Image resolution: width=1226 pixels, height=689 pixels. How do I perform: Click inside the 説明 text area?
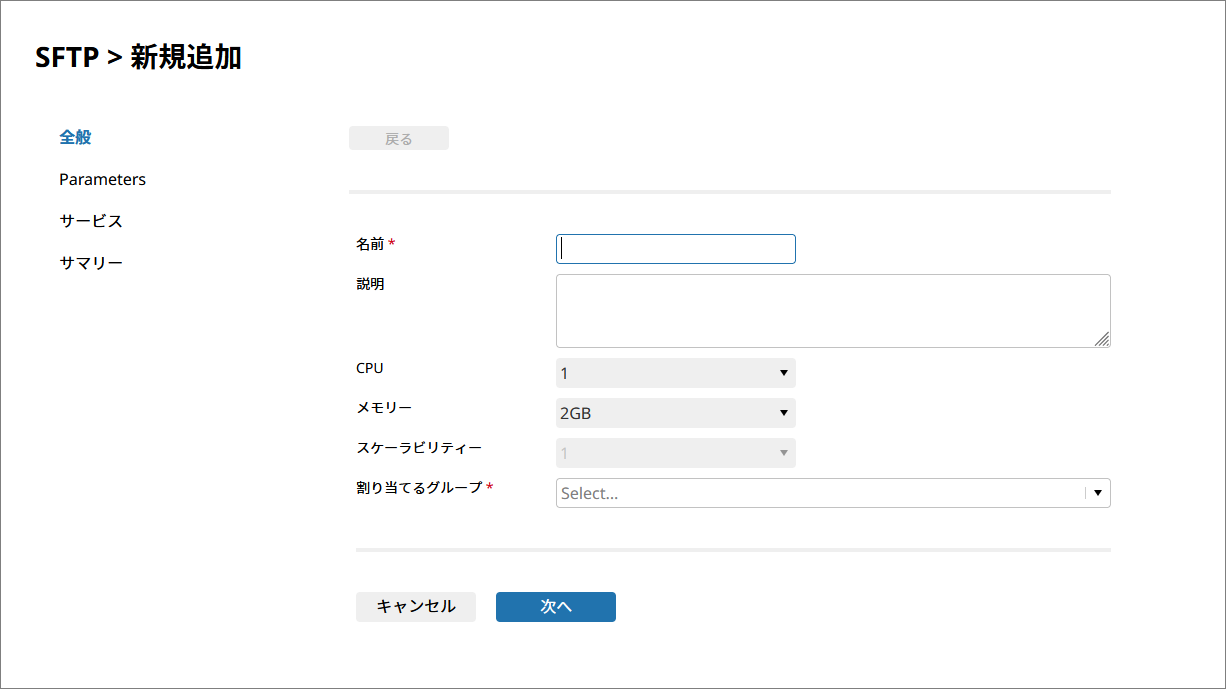pyautogui.click(x=832, y=311)
